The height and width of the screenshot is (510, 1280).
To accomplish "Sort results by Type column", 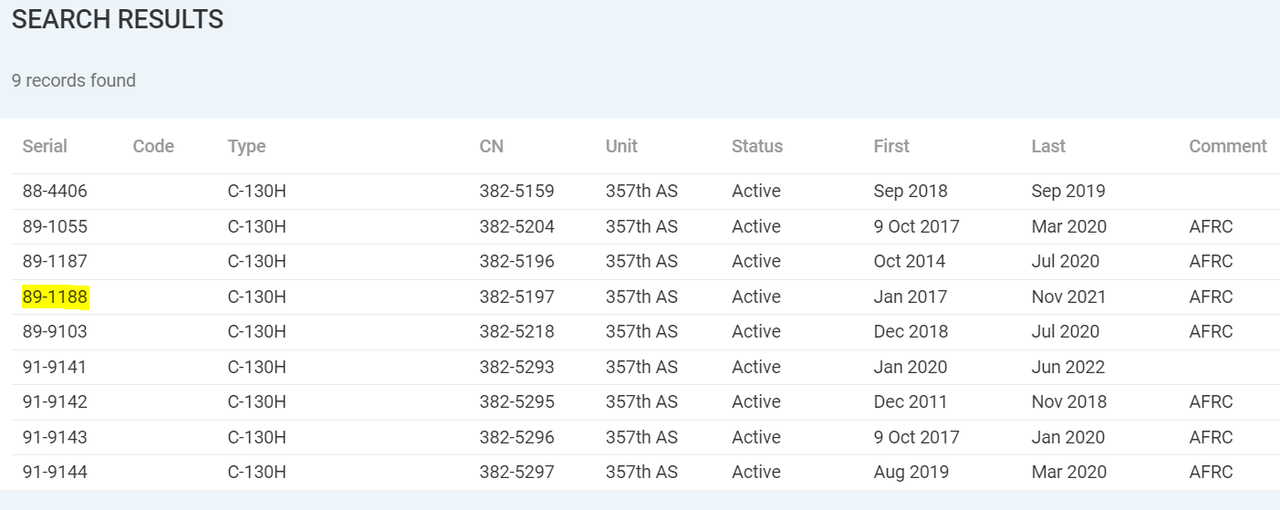I will click(x=247, y=146).
